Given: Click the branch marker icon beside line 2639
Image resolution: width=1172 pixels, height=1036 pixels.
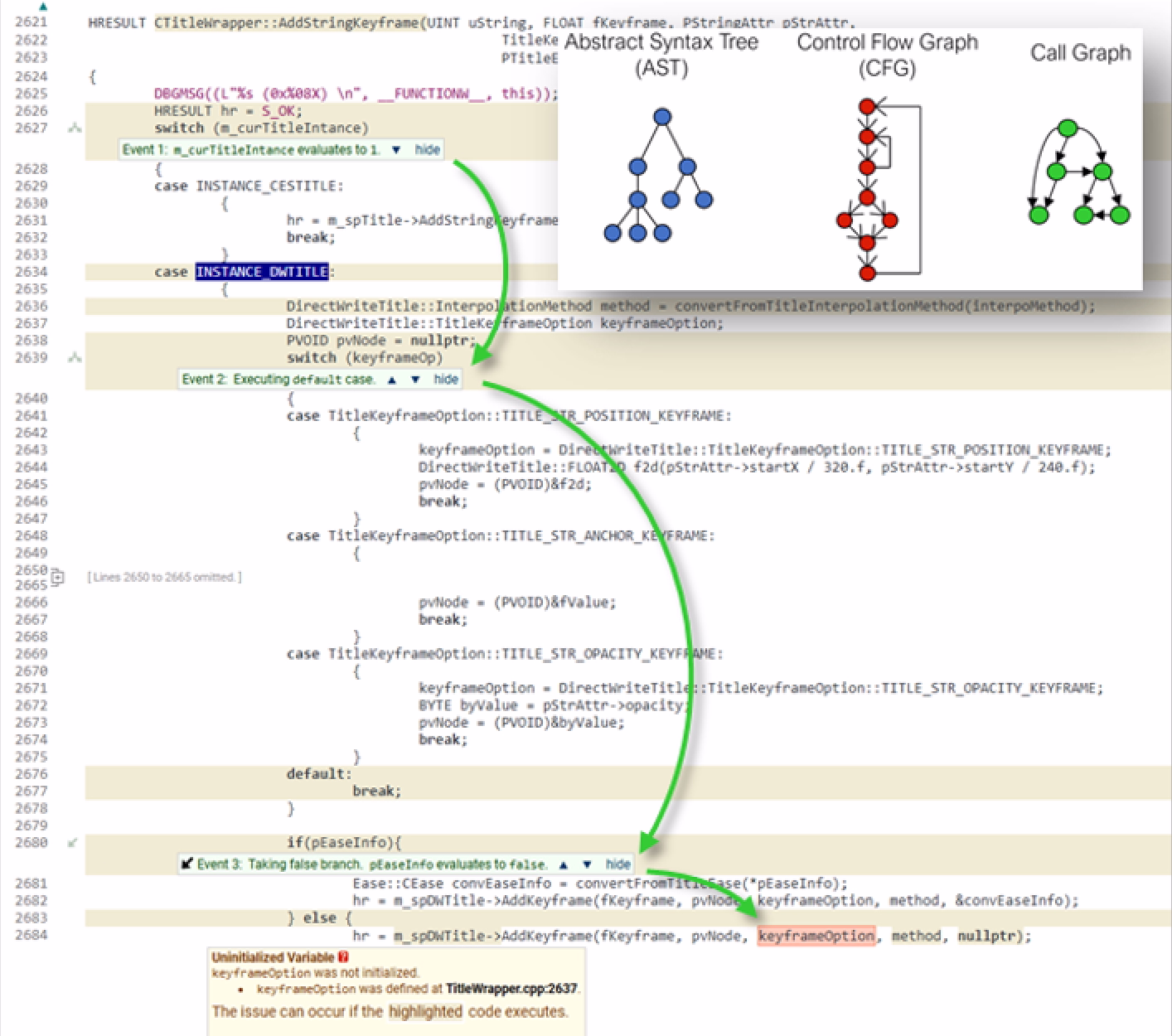Looking at the screenshot, I should pyautogui.click(x=75, y=358).
